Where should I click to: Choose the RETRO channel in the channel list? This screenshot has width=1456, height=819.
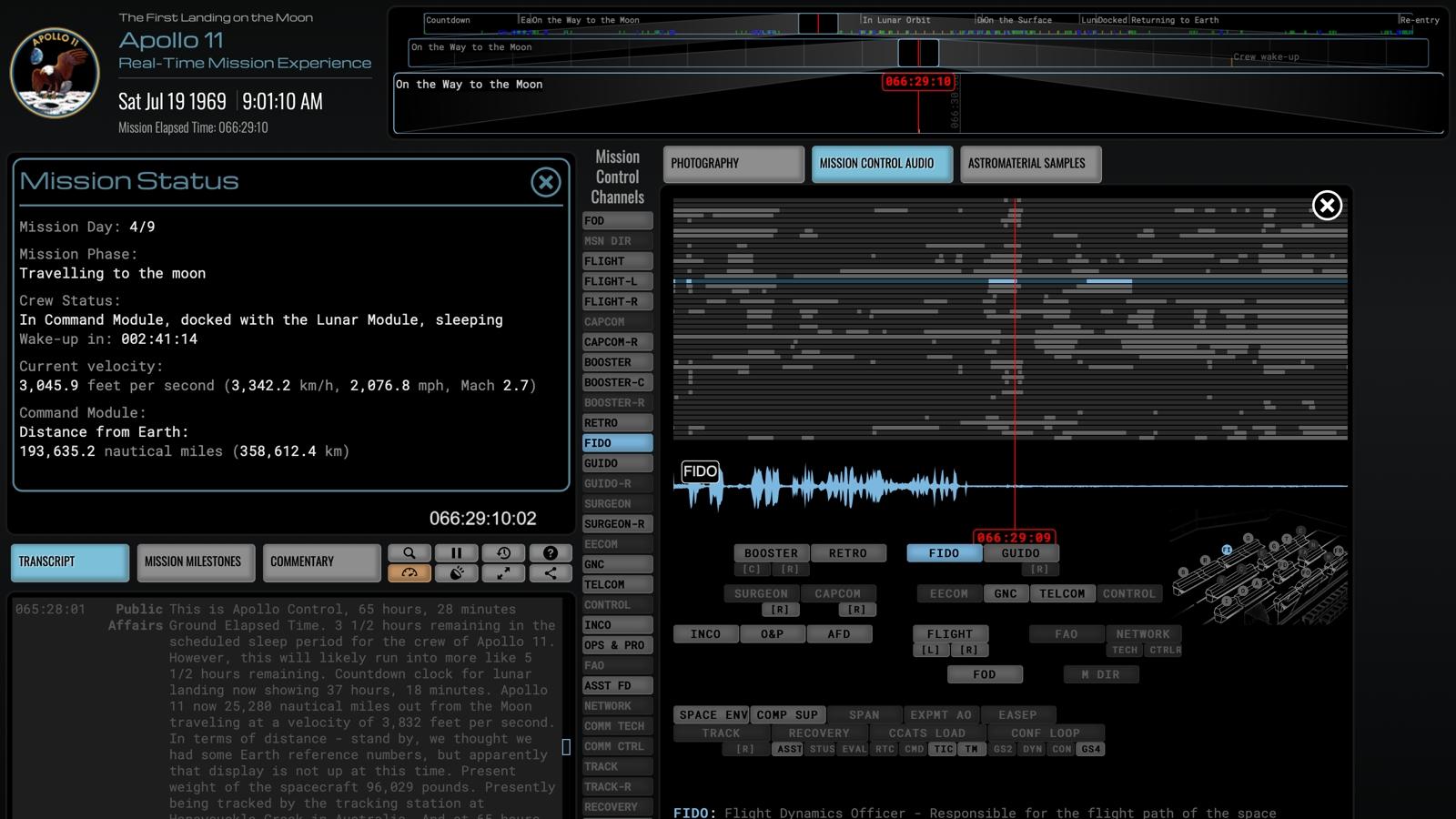[x=618, y=423]
